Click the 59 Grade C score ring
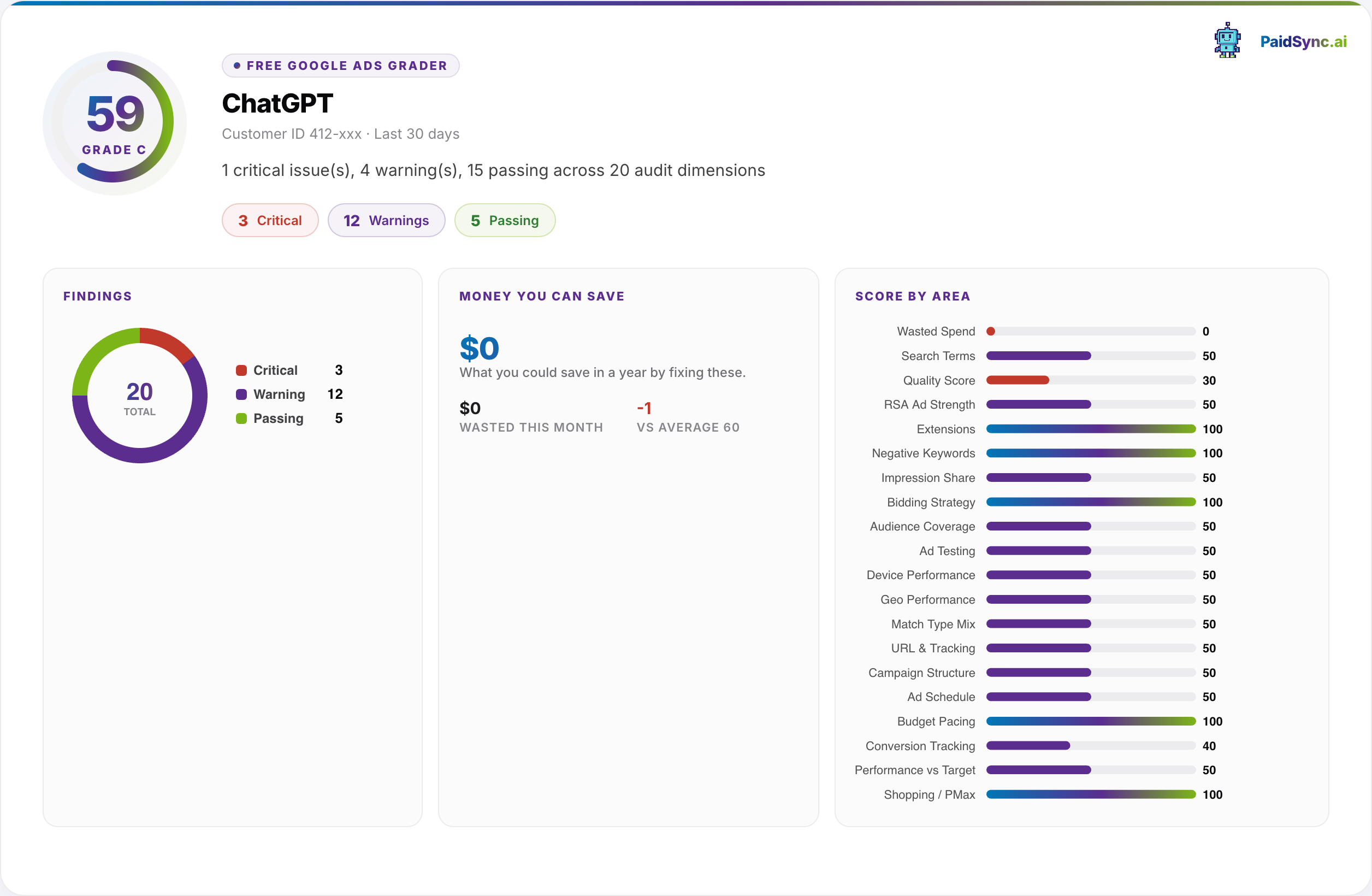 pos(115,123)
